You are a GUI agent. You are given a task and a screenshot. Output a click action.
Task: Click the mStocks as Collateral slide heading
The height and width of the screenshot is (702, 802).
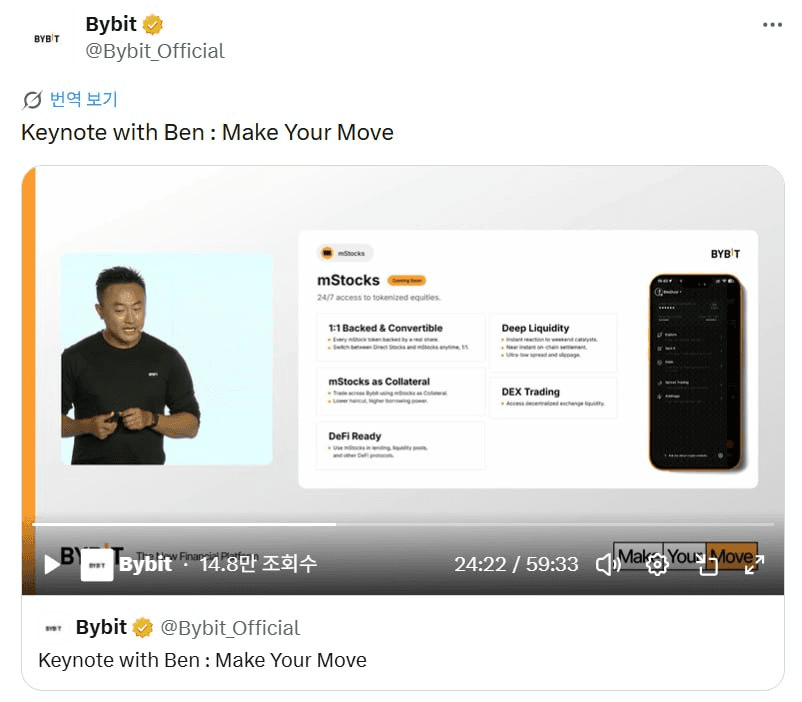coord(379,382)
